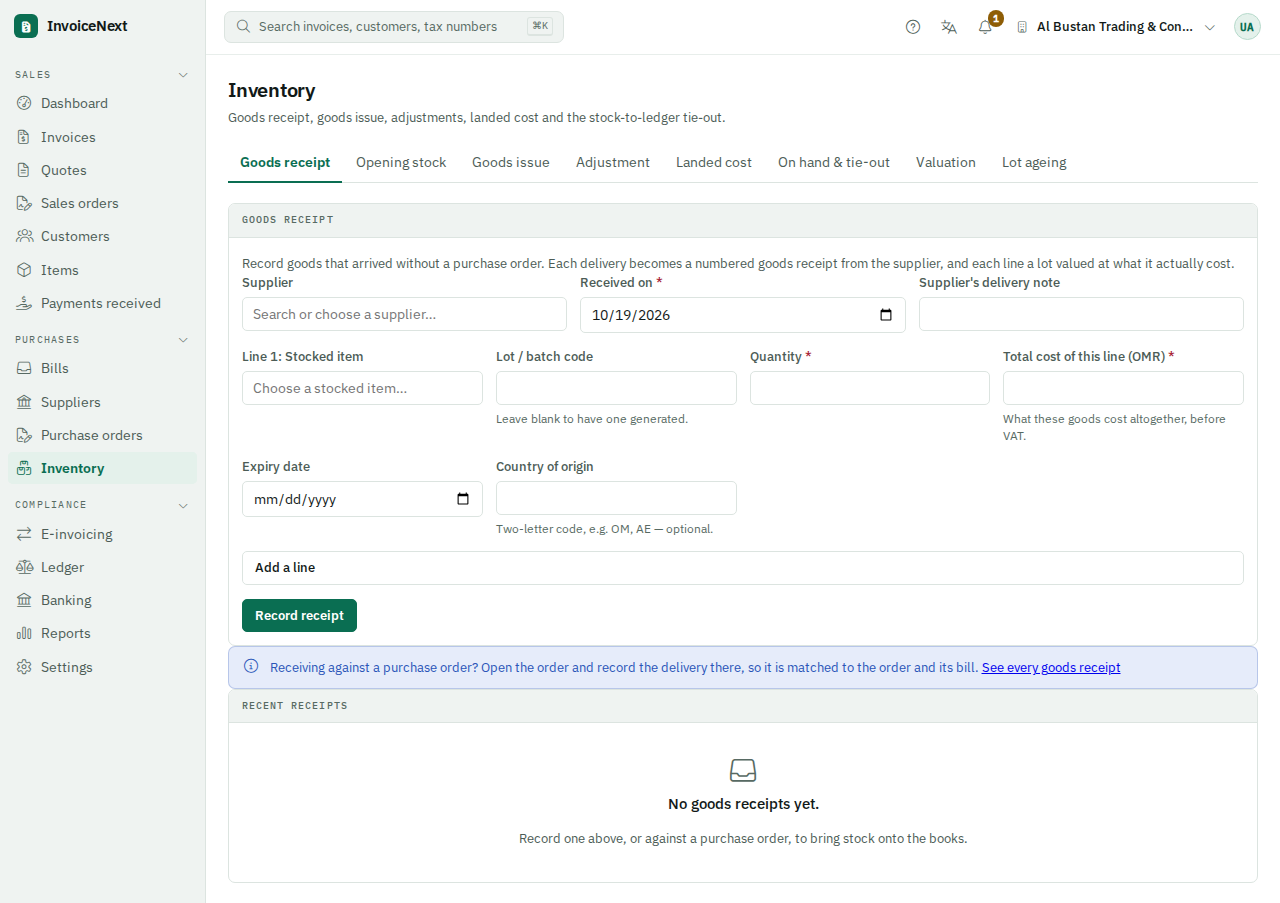Click the Purchase orders icon
Viewport: 1280px width, 903px height.
pyautogui.click(x=24, y=435)
